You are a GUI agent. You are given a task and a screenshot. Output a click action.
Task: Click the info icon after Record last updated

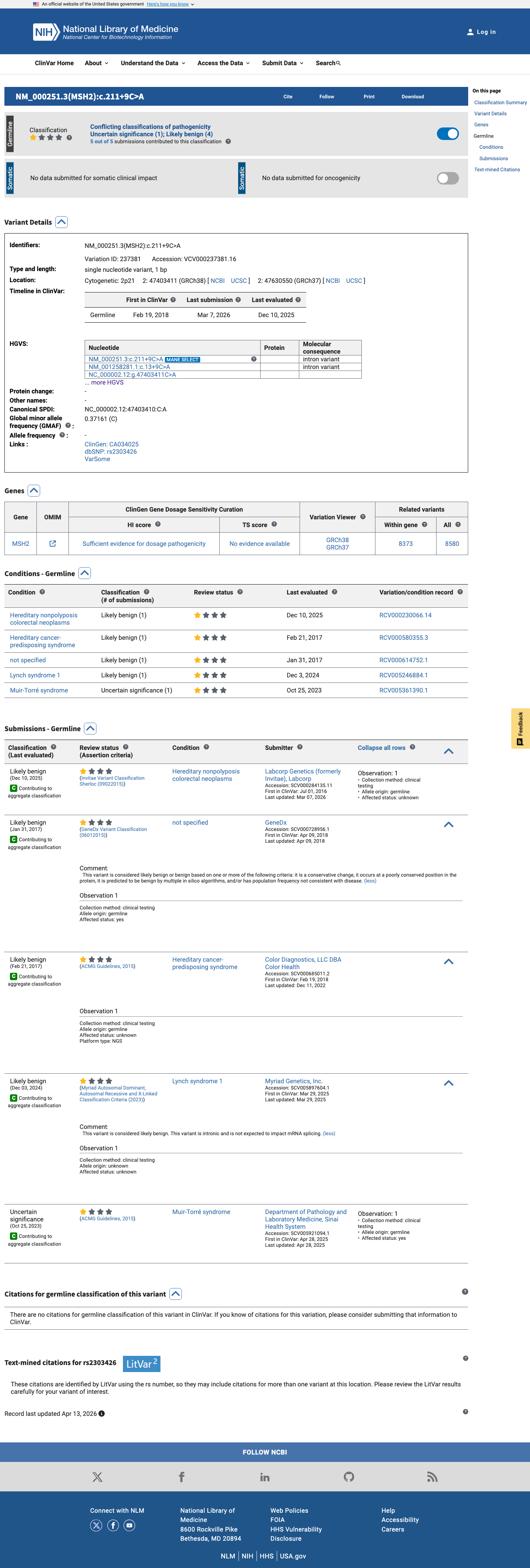coord(102,1413)
